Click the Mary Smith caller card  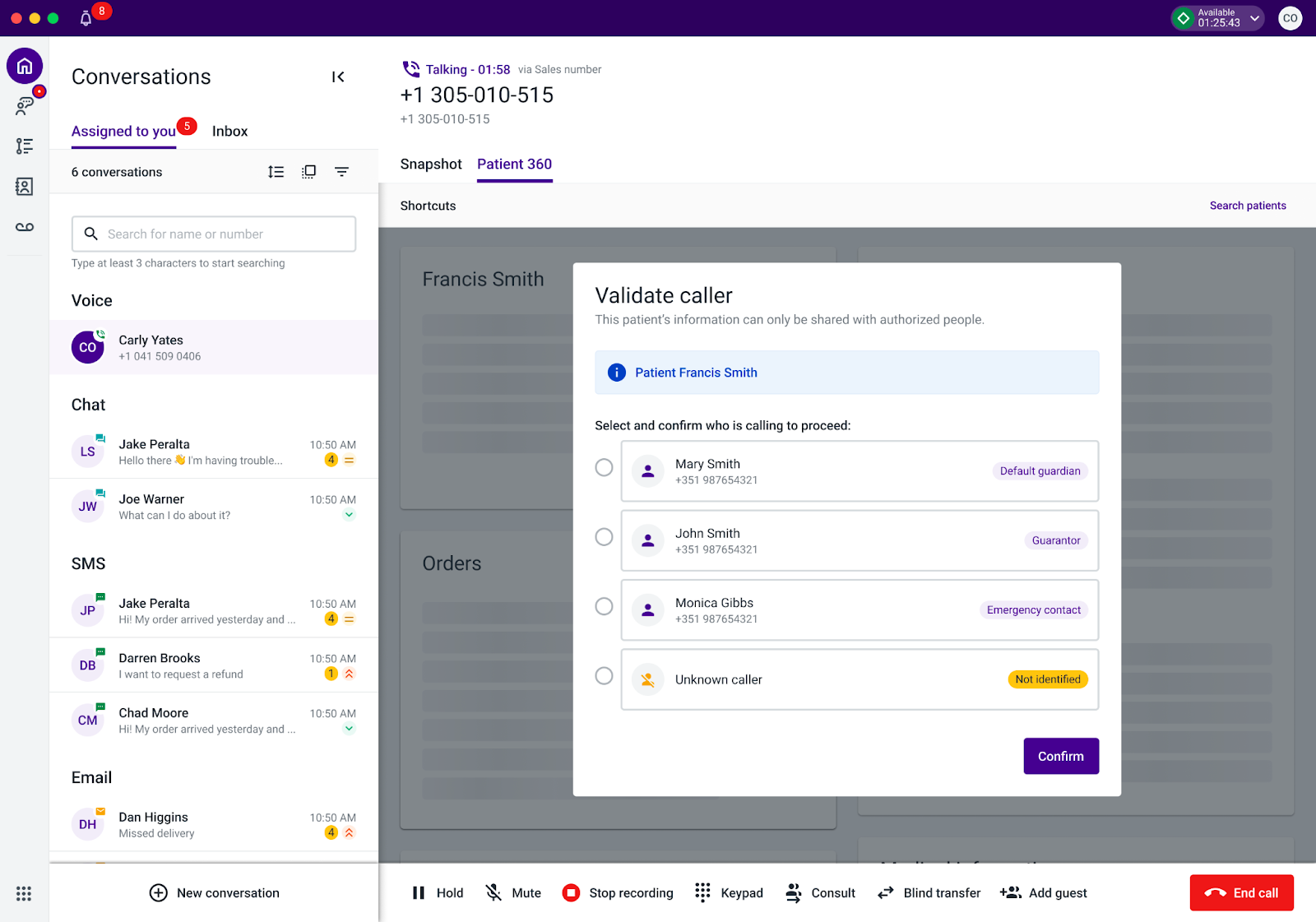[x=860, y=471]
